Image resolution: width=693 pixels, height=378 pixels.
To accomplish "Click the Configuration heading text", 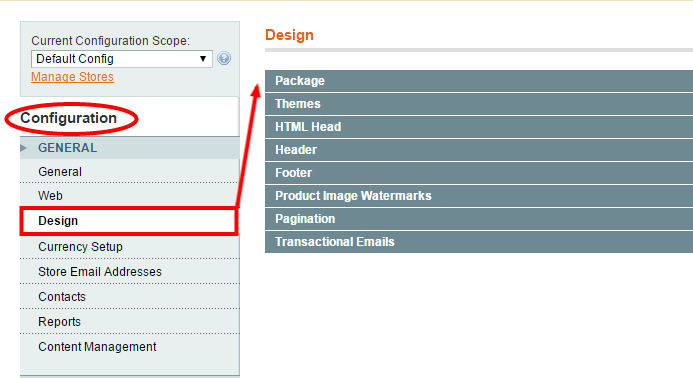I will (69, 118).
